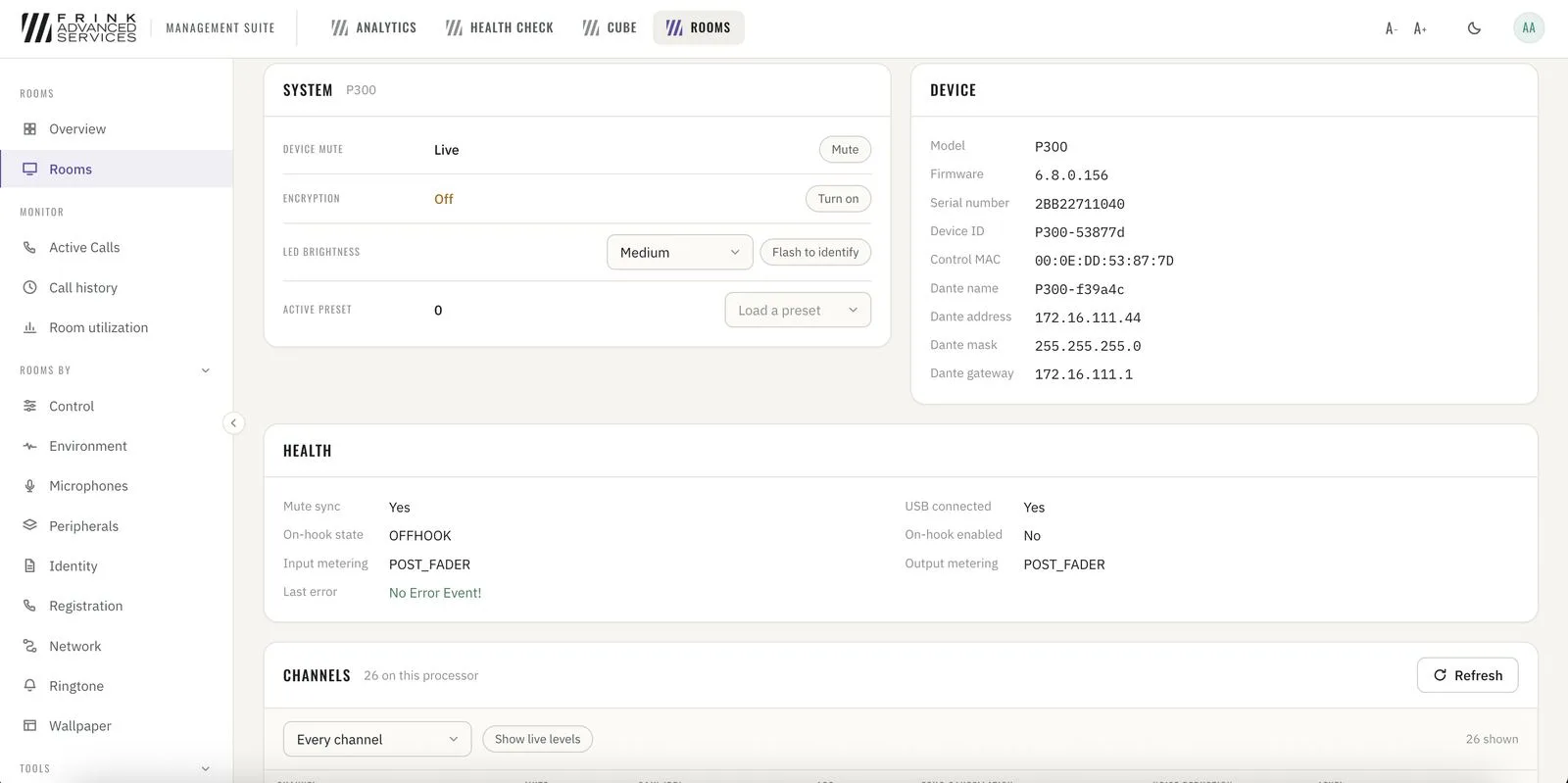This screenshot has height=783, width=1568.
Task: Increase font size with A+ button
Action: [1420, 28]
